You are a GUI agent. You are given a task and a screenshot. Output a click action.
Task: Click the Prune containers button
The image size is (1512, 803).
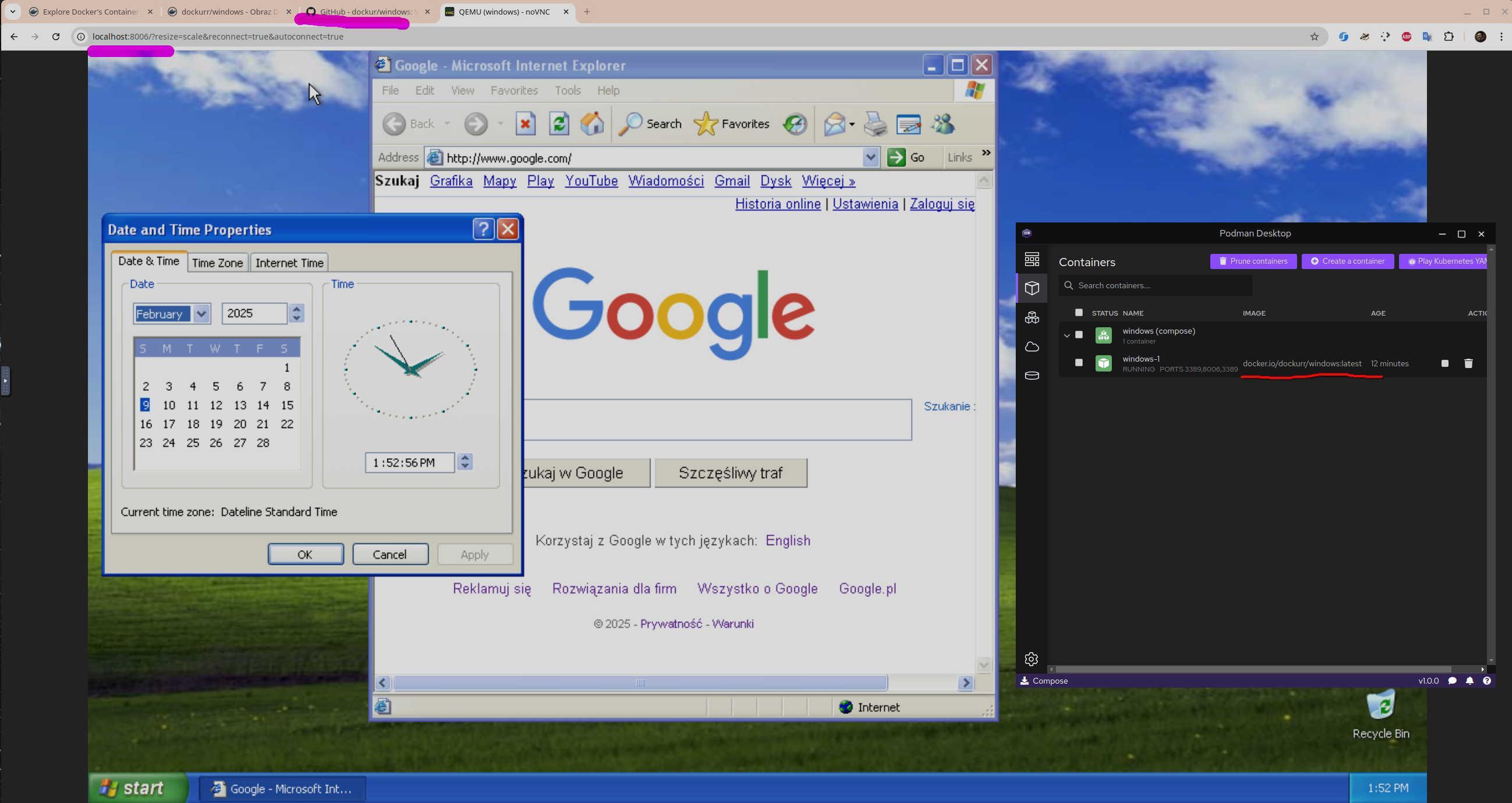[x=1253, y=261]
